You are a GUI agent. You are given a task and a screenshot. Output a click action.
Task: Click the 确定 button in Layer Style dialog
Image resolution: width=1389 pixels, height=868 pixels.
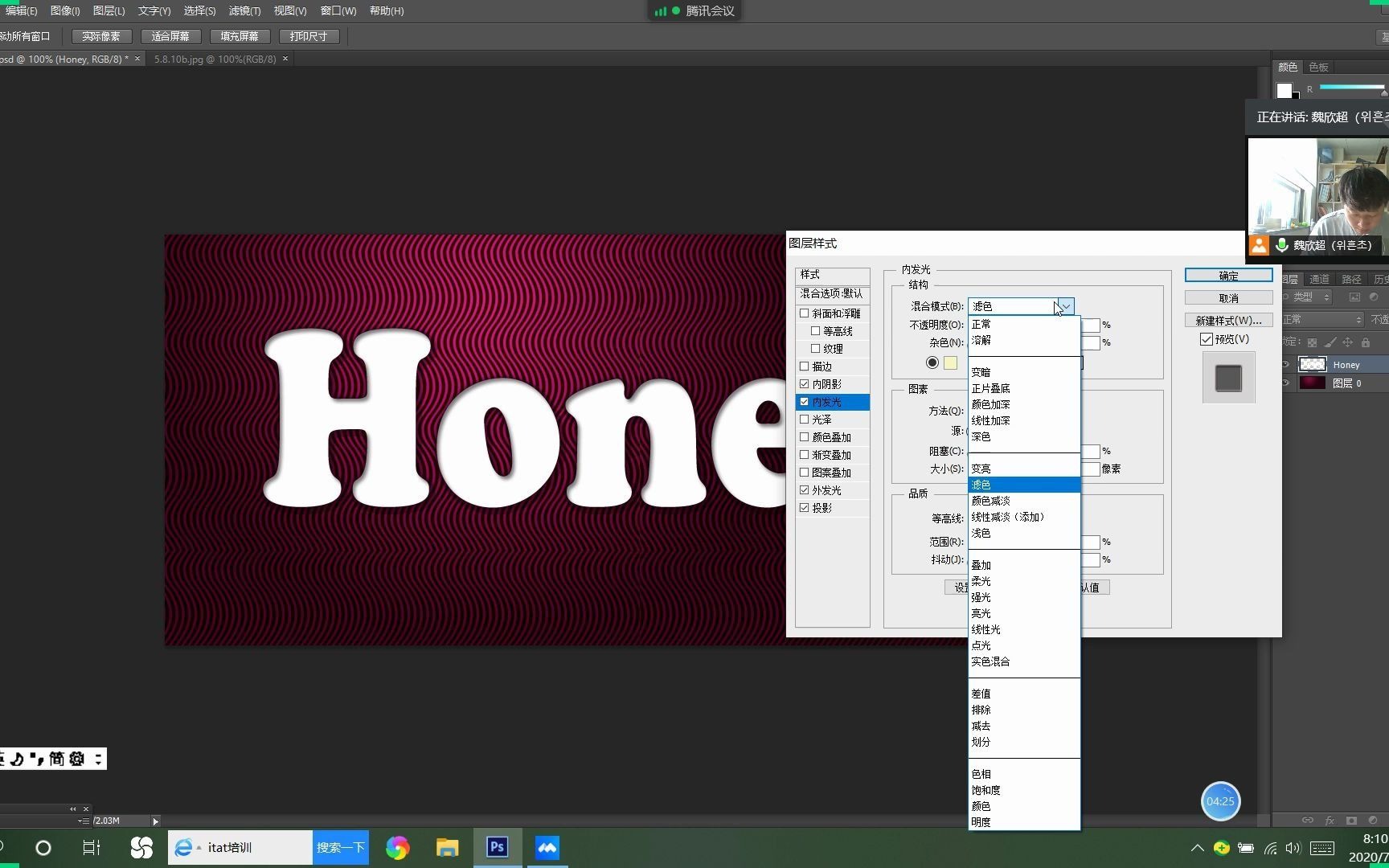pos(1227,275)
